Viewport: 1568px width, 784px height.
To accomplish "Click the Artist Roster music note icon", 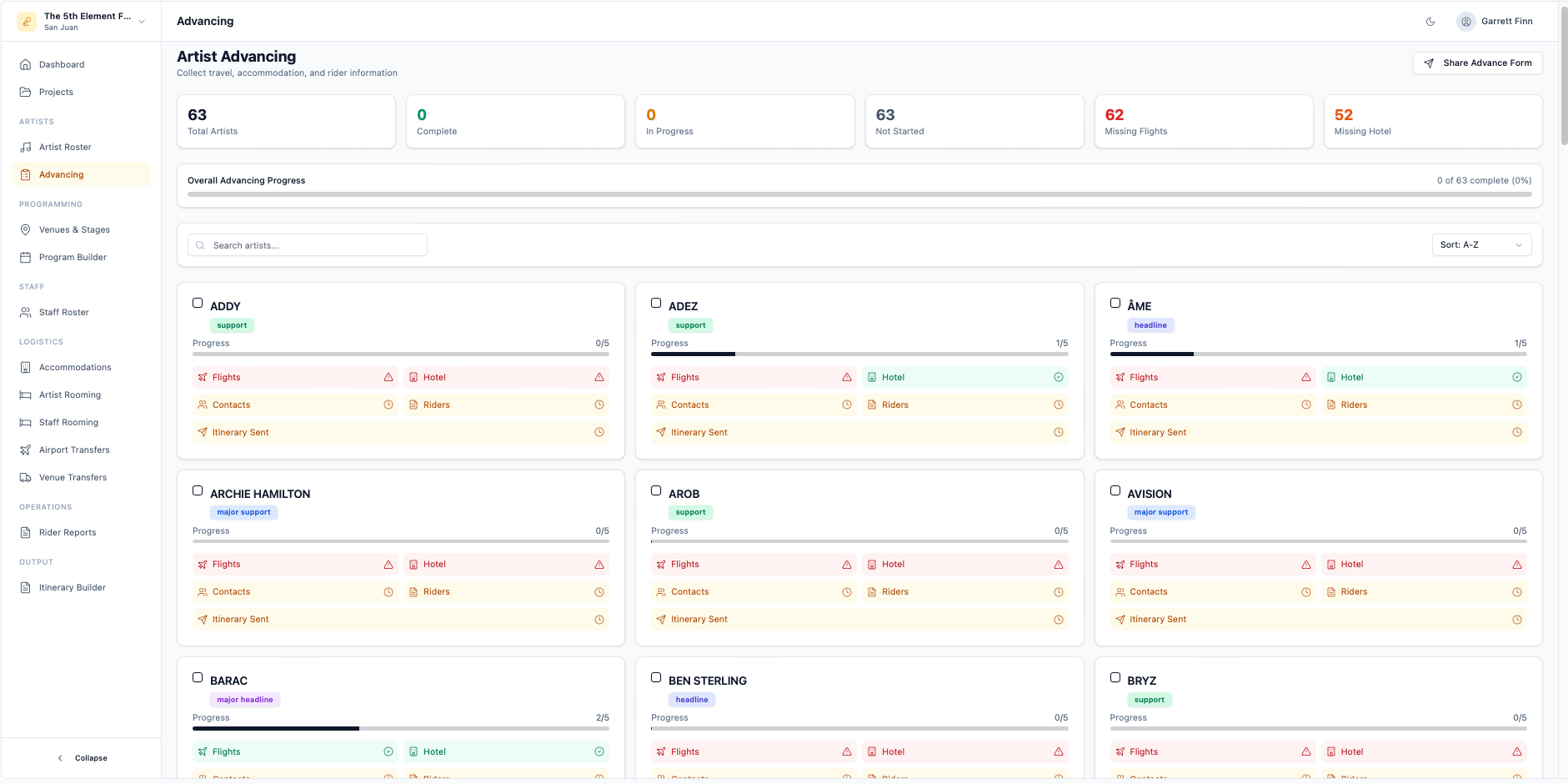I will 26,148.
